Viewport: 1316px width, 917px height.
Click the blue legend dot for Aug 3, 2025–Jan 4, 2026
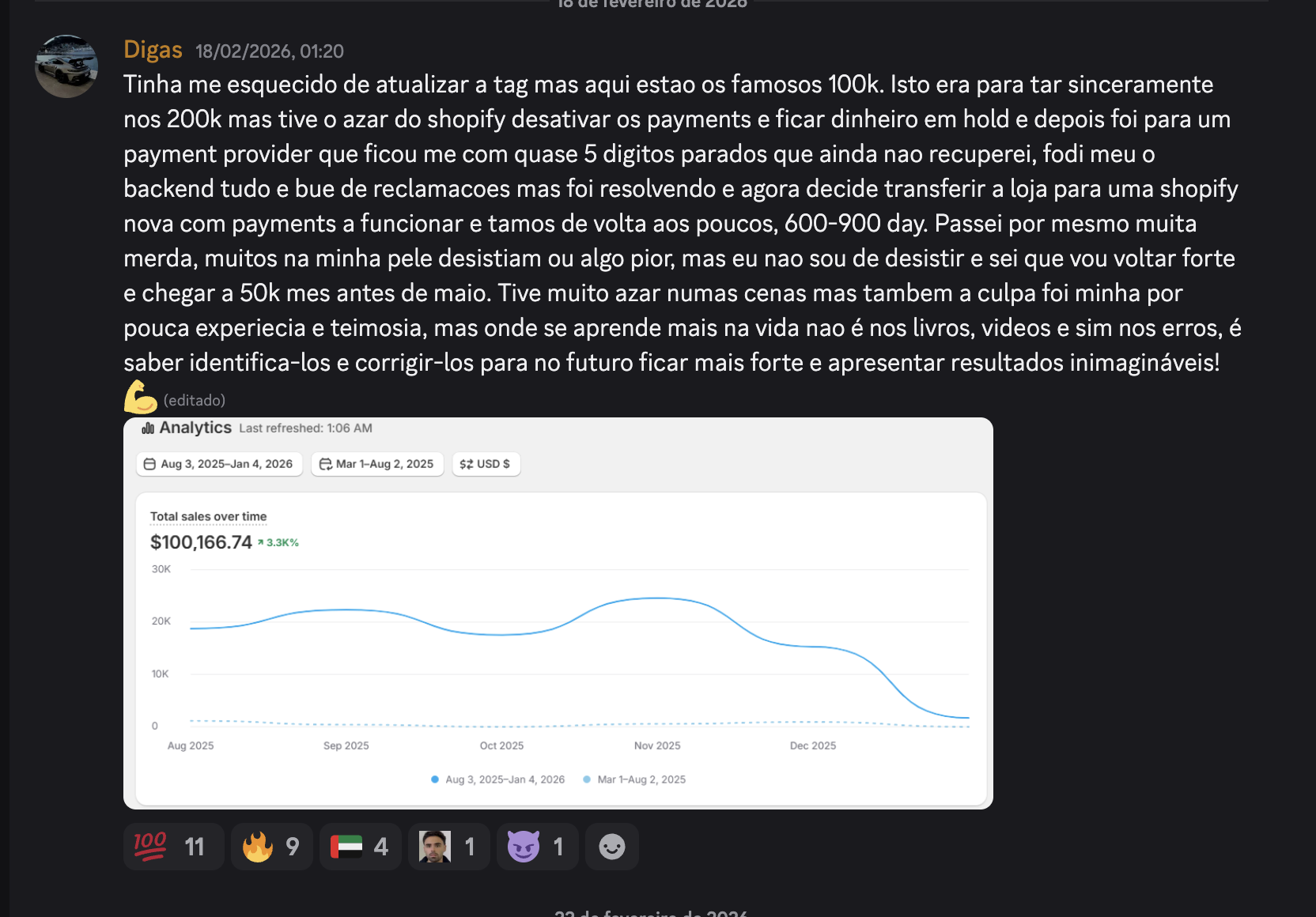[435, 779]
